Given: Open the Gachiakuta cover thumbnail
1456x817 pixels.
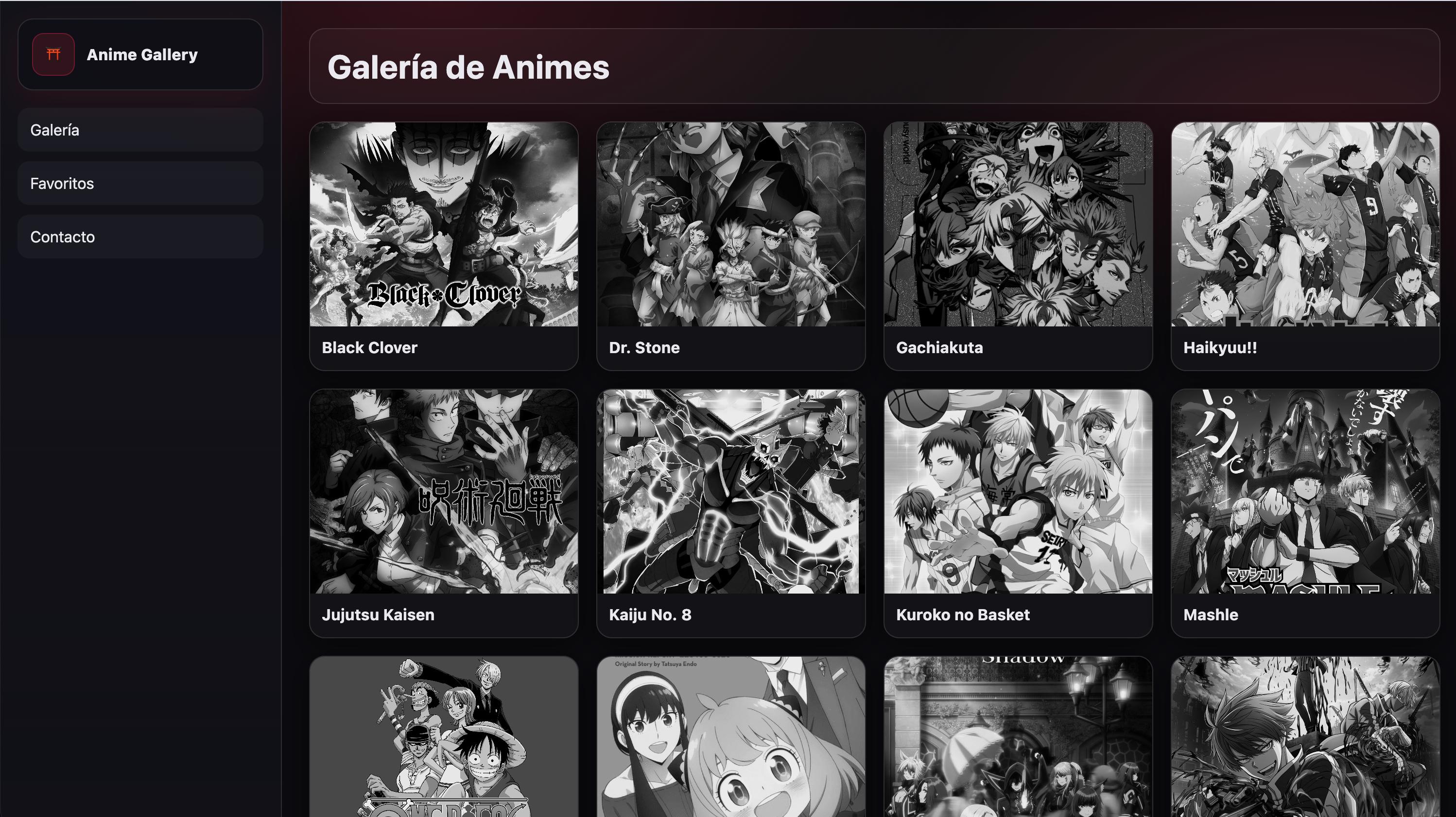Looking at the screenshot, I should (x=1018, y=224).
